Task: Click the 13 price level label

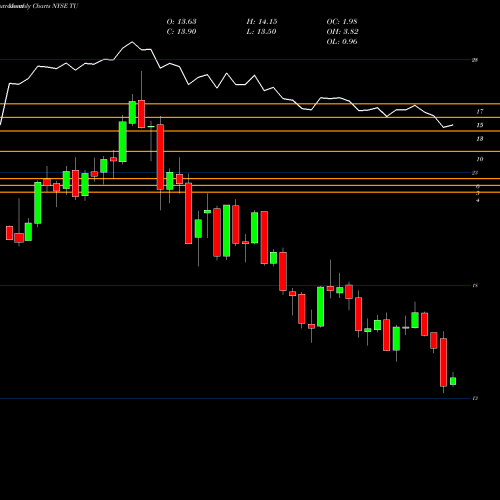Action: point(480,139)
